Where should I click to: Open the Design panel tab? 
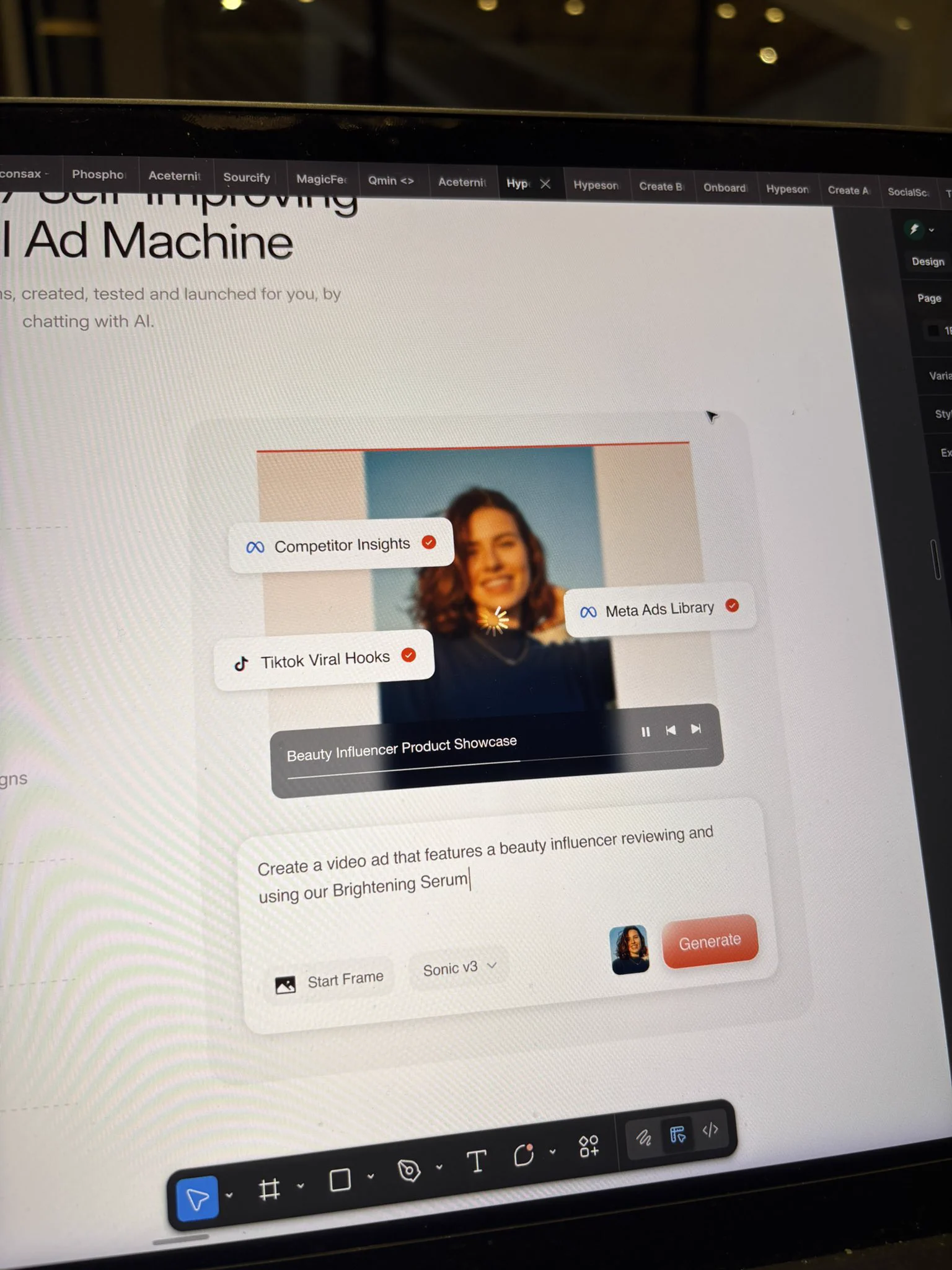(x=928, y=262)
